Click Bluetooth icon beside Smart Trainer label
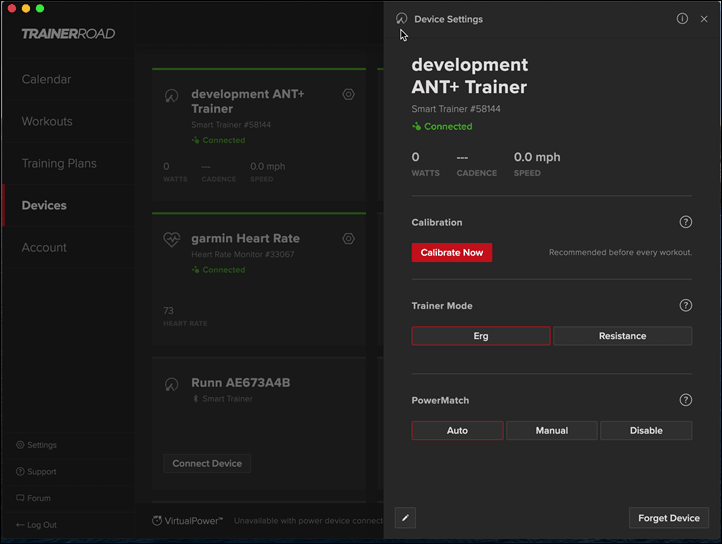The image size is (722, 544). [x=196, y=399]
